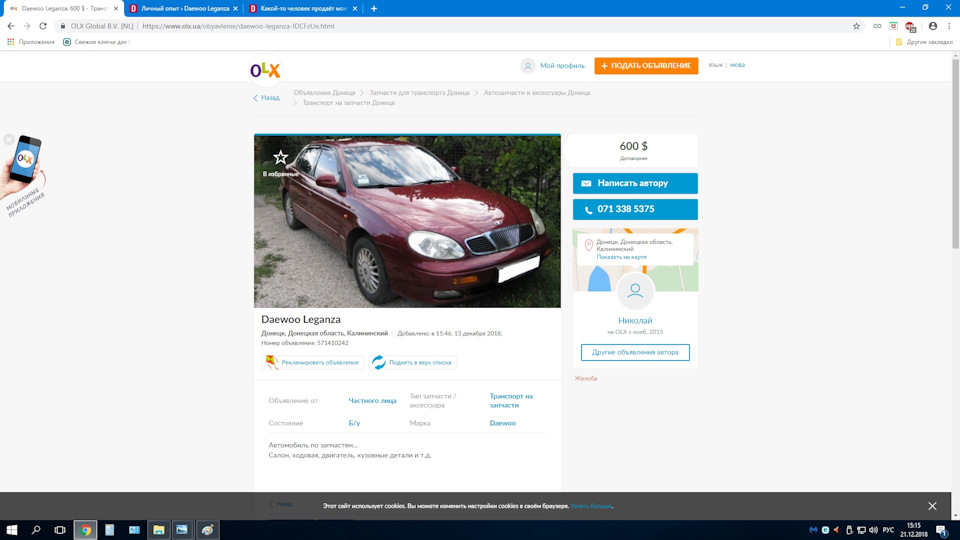Click Поднять в верх списка button
The image size is (960, 540).
click(x=412, y=362)
